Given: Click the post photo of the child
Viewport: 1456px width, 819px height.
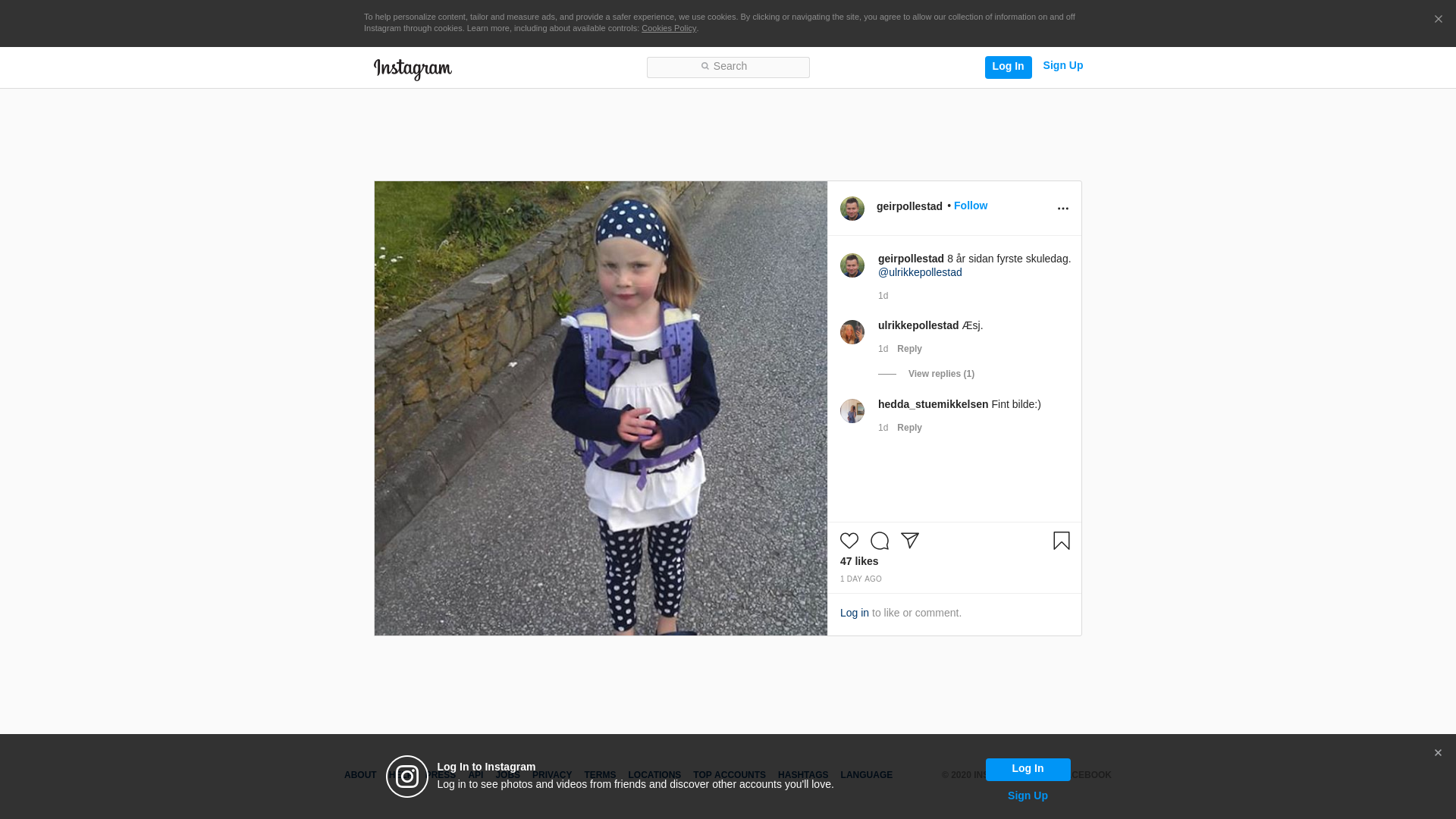Looking at the screenshot, I should [x=601, y=408].
